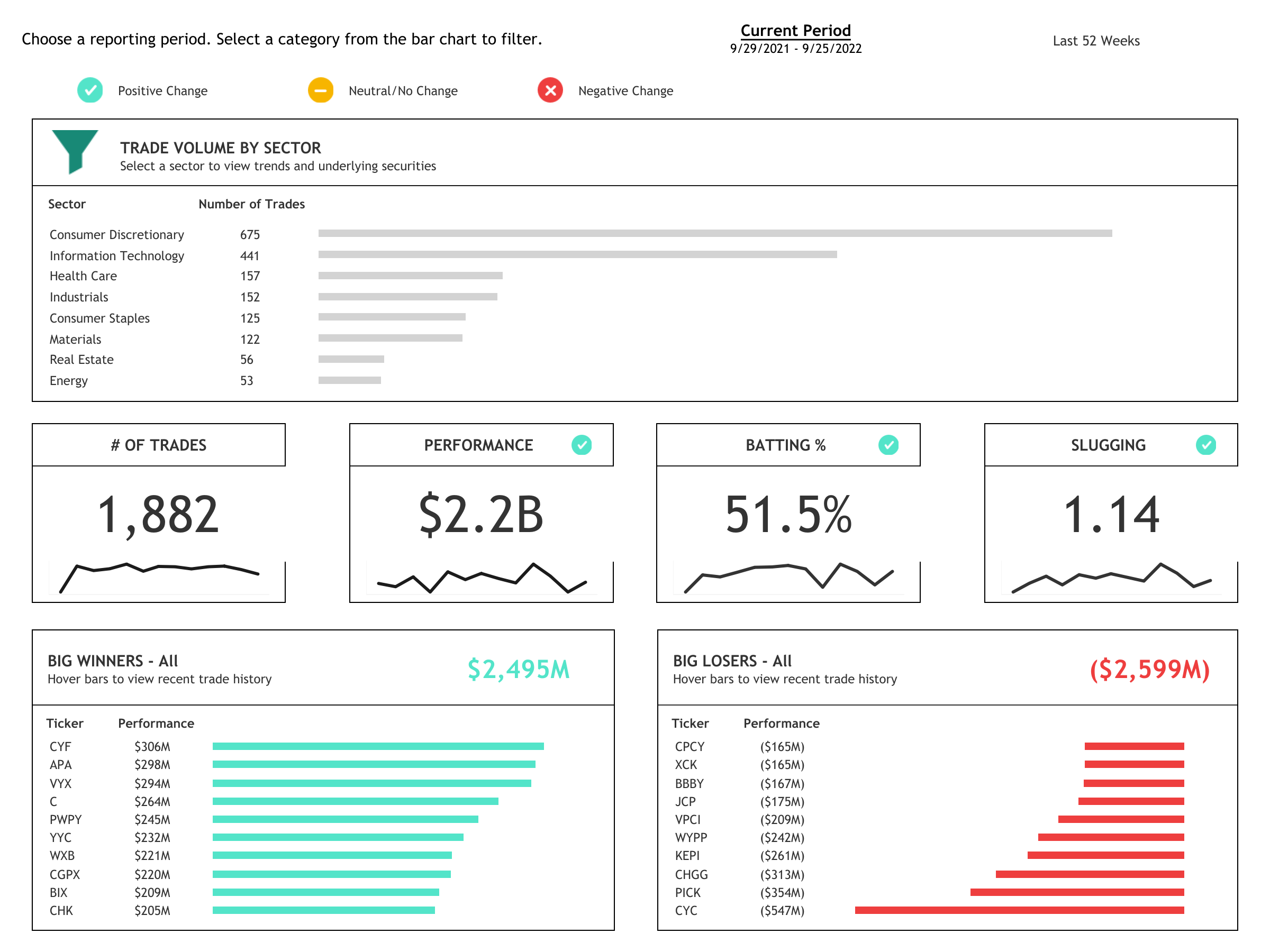Select the Health Care bar
The height and width of the screenshot is (952, 1270).
(411, 276)
